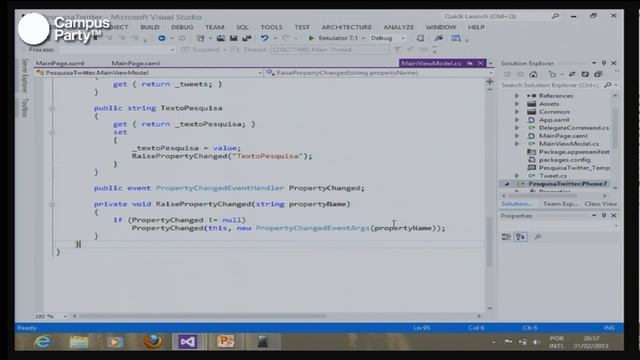Click the Solution Explorer search magnifier icon

point(607,85)
